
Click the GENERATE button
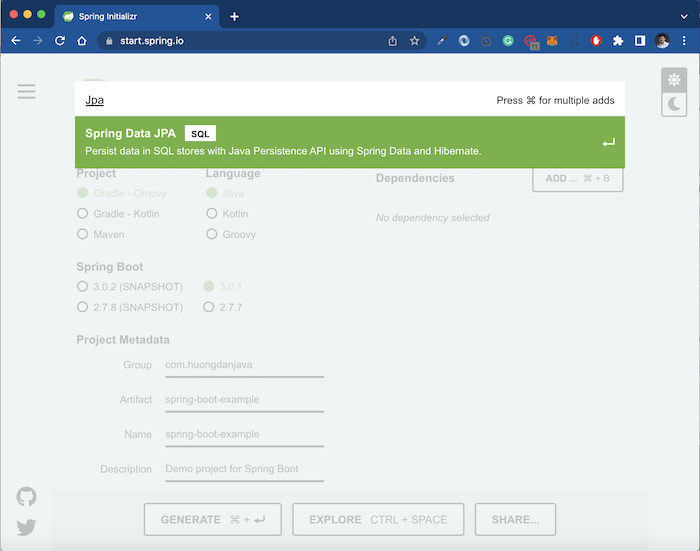point(212,519)
